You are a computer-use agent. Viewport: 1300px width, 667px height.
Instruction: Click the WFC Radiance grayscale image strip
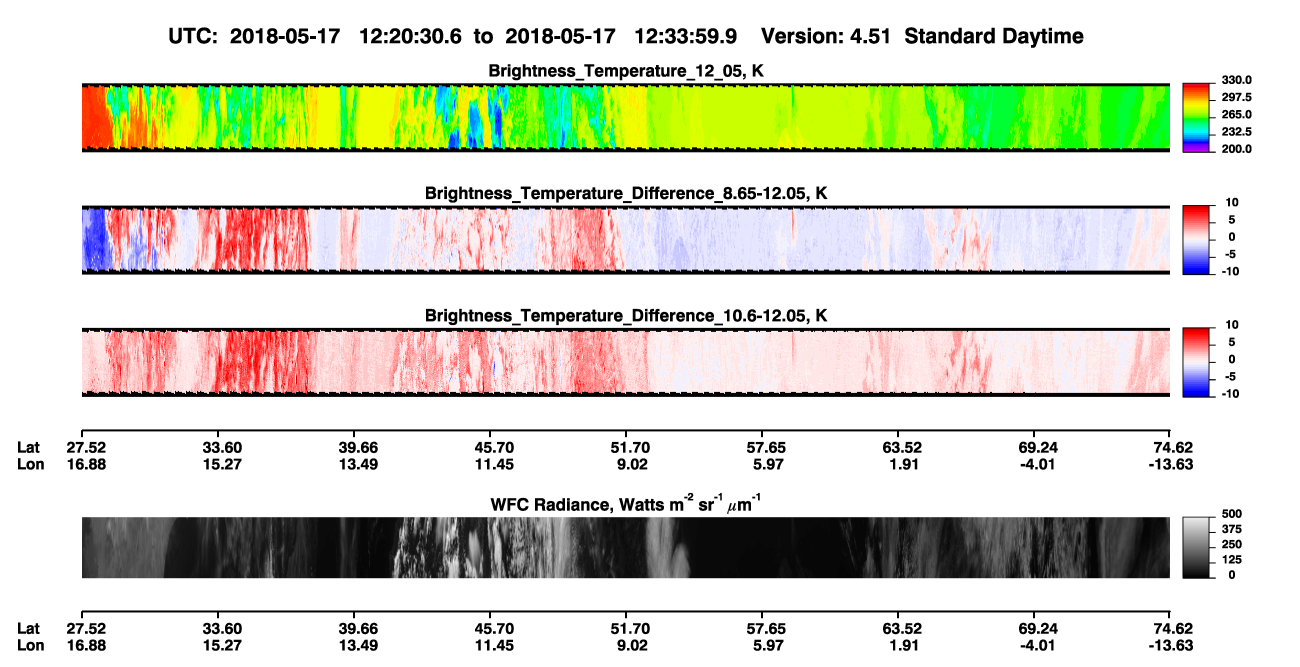[625, 547]
